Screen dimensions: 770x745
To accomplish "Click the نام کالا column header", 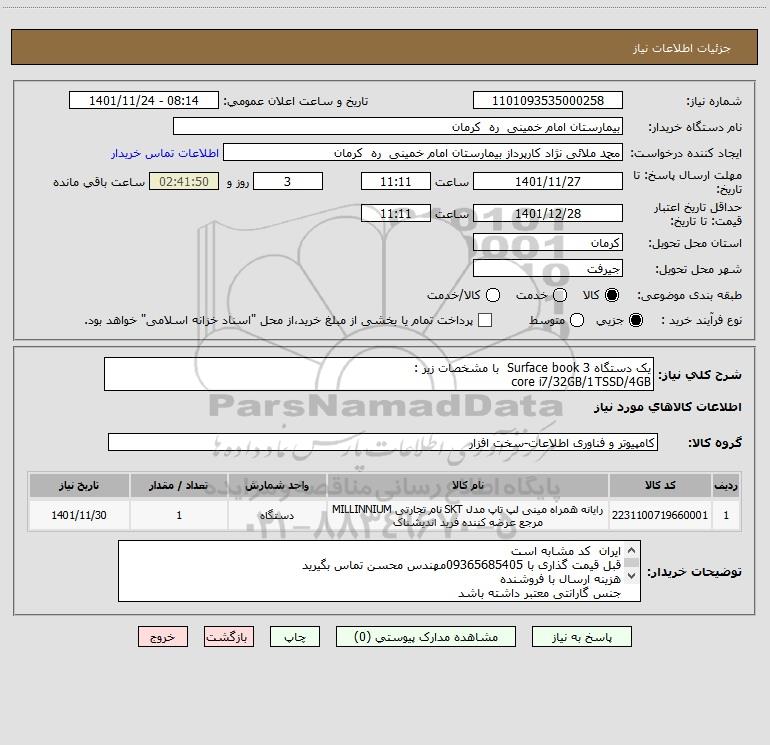I will tap(468, 485).
